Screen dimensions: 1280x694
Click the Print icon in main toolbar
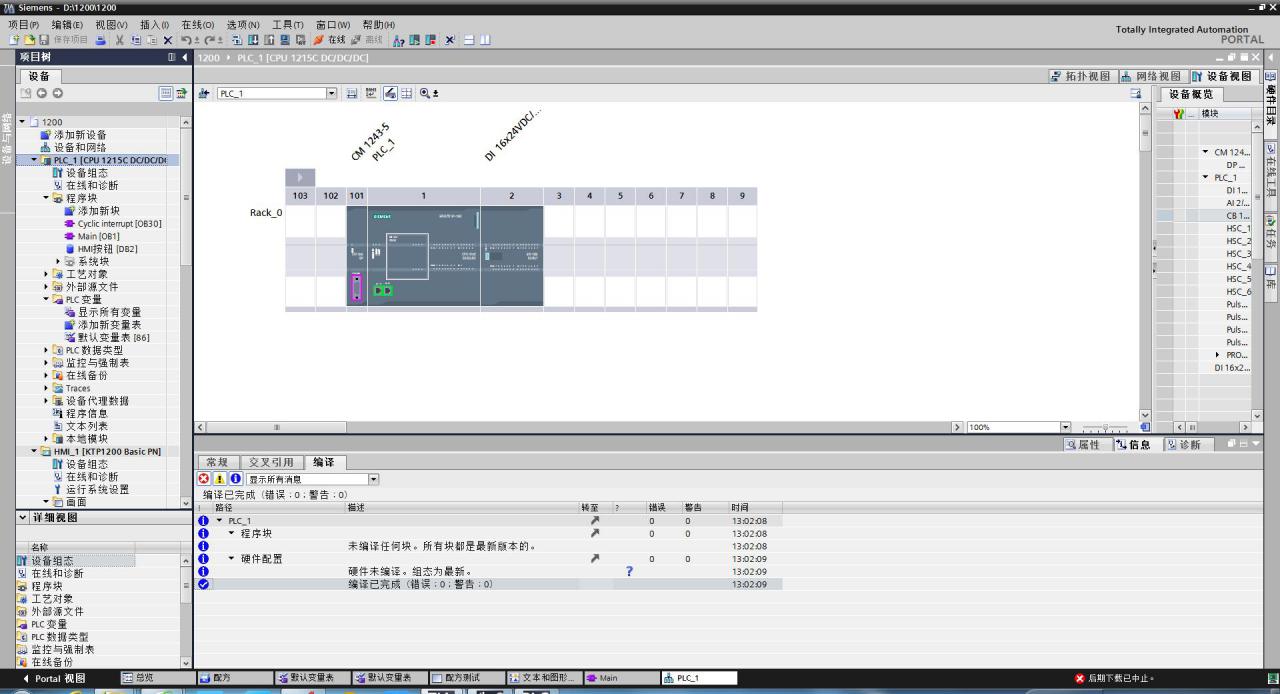click(100, 40)
